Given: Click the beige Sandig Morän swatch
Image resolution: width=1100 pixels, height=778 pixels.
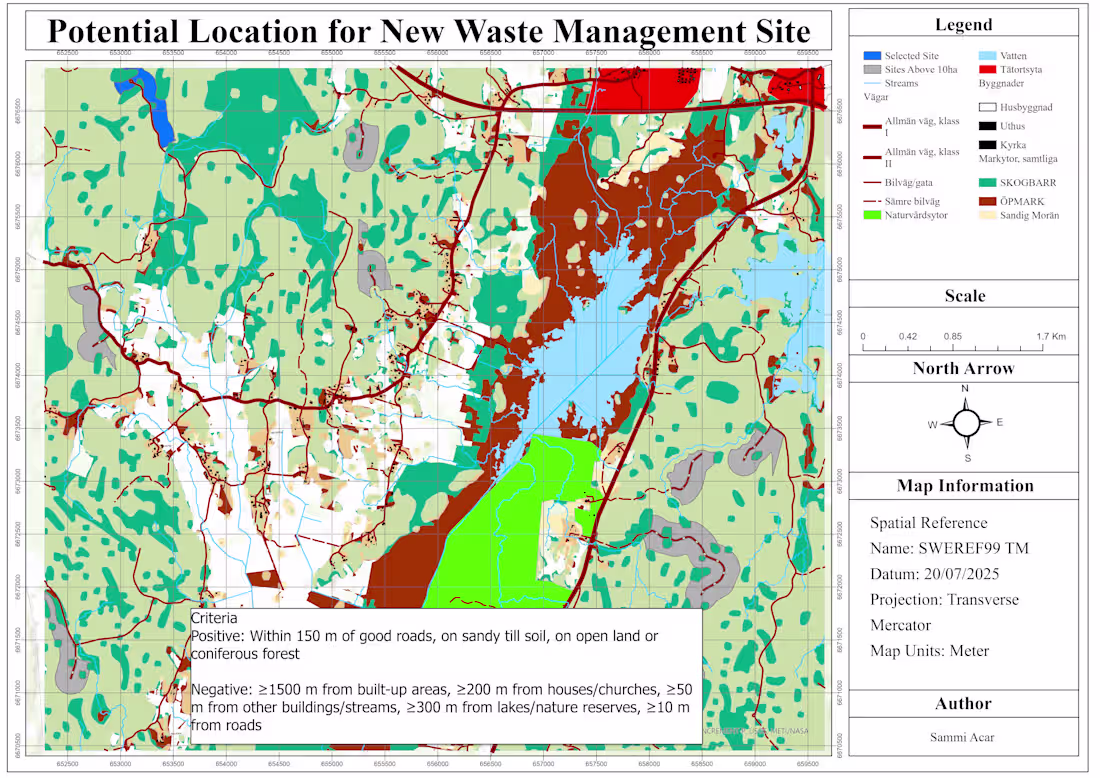Looking at the screenshot, I should click(987, 215).
